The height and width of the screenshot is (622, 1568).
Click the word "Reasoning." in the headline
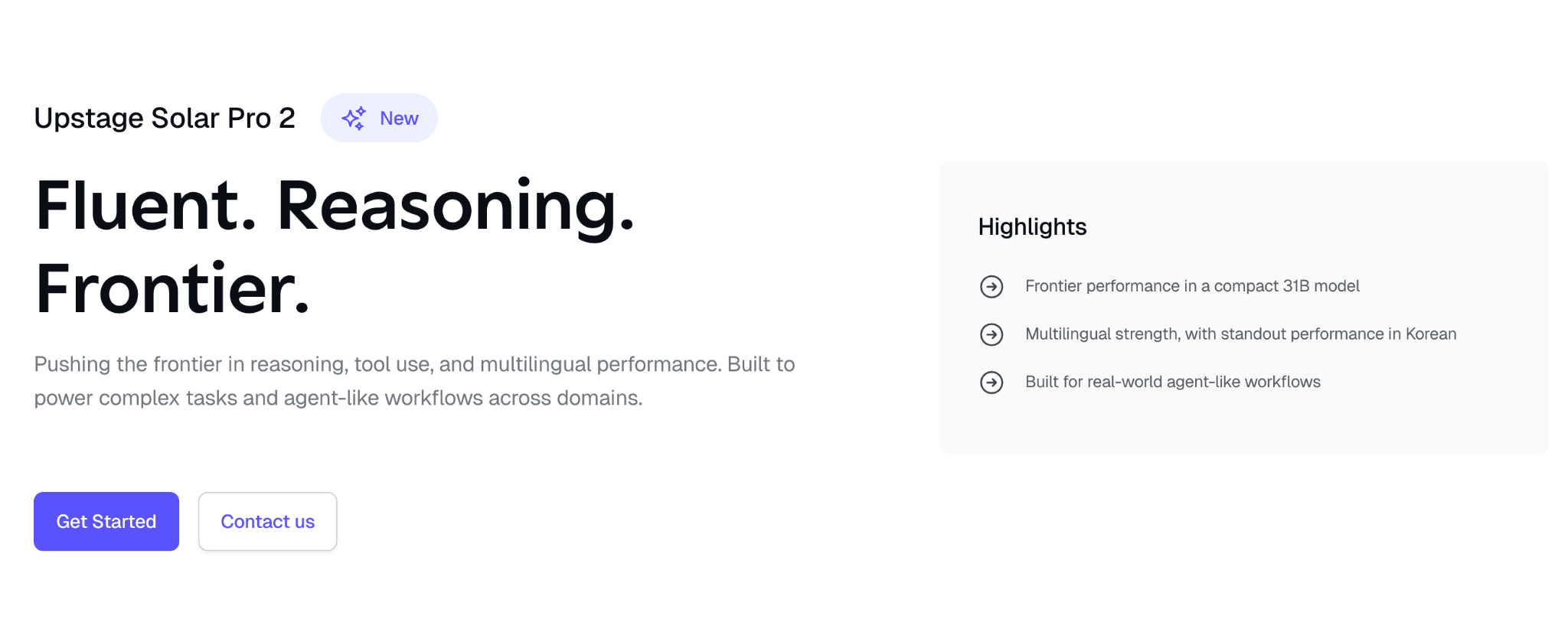coord(456,205)
